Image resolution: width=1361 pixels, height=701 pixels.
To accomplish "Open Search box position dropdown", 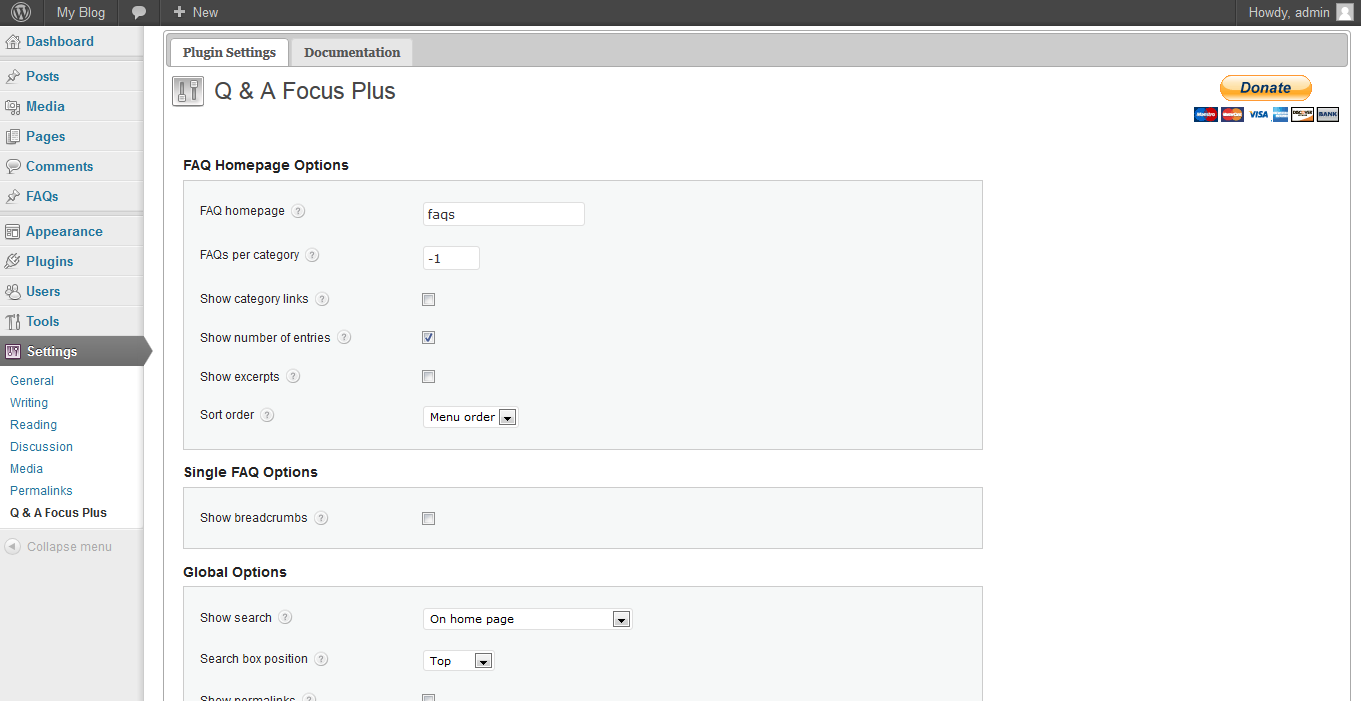I will click(x=458, y=661).
